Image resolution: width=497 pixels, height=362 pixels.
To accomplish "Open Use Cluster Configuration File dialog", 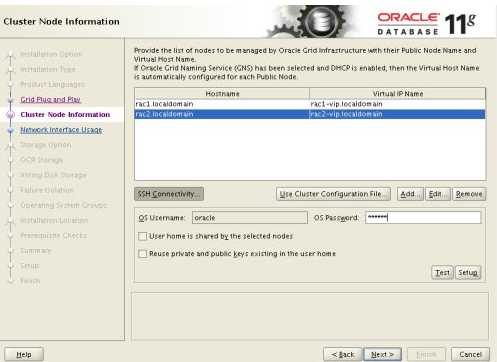I will [333, 194].
